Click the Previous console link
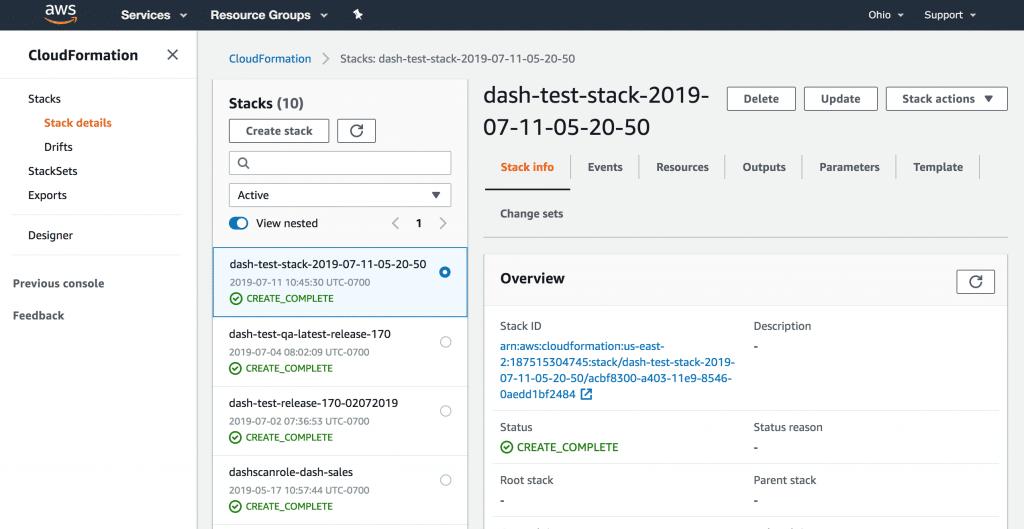This screenshot has width=1024, height=529. pos(59,283)
